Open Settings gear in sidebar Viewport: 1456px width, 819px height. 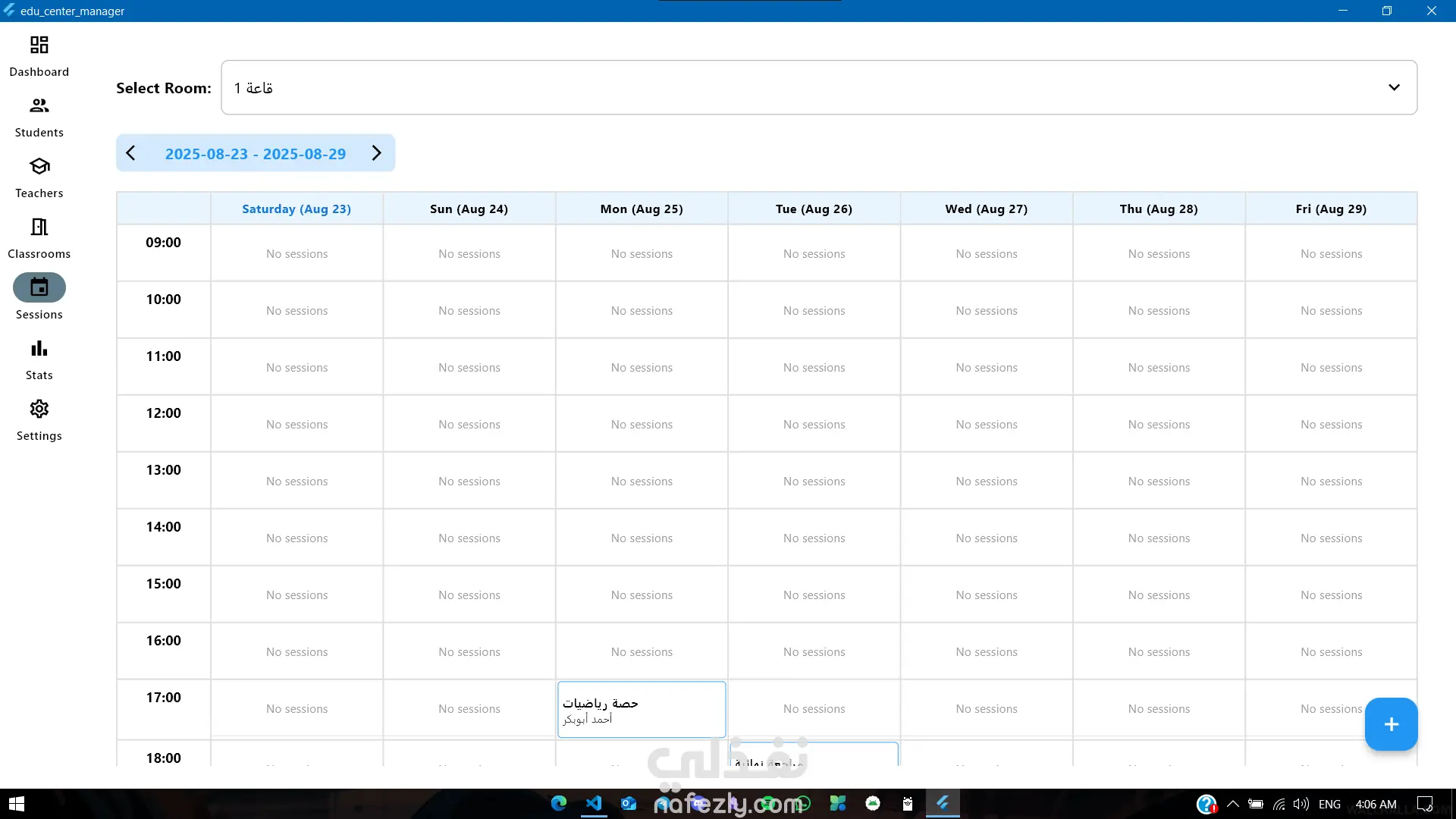[39, 420]
